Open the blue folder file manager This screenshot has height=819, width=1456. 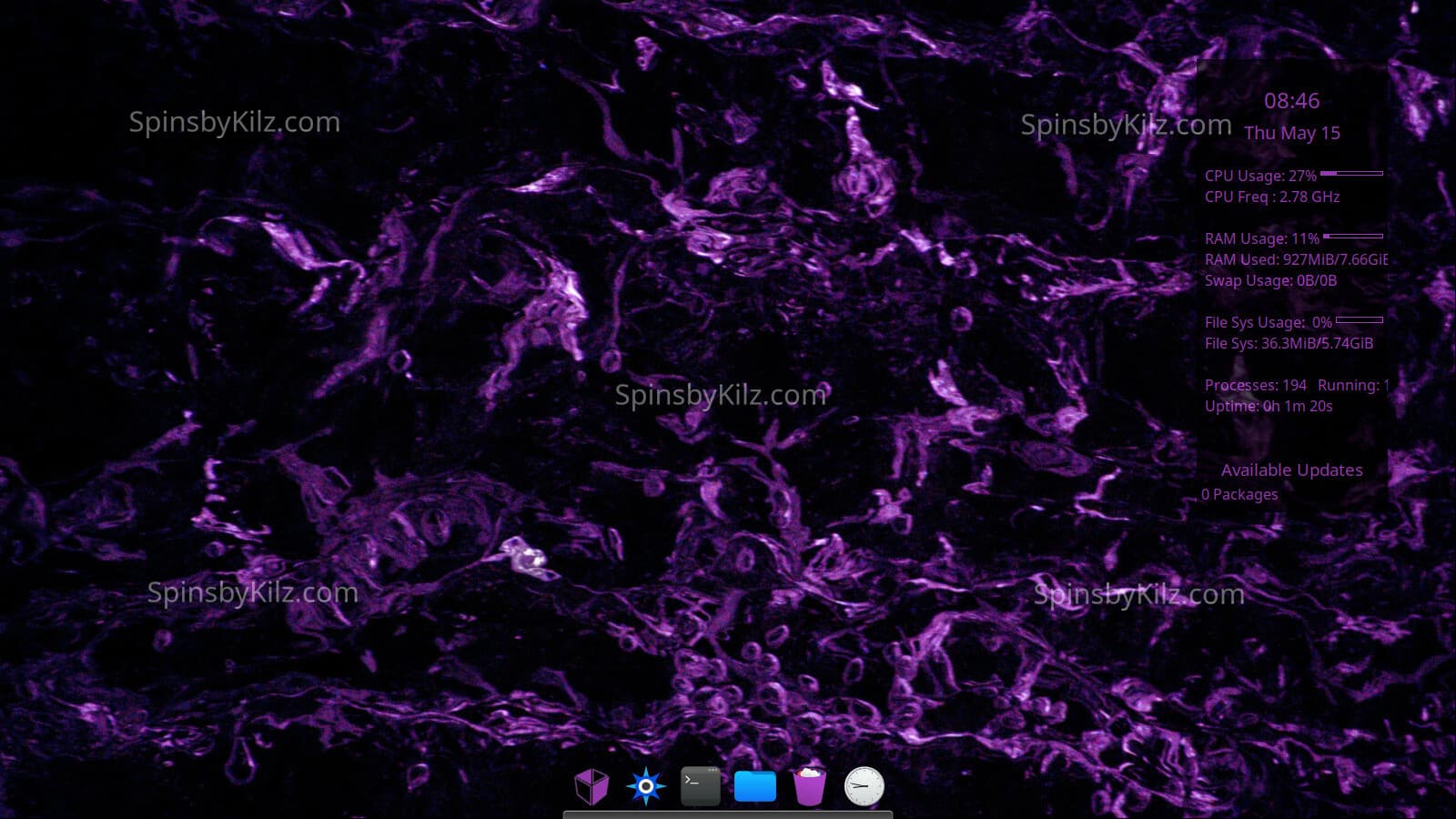coord(755,786)
